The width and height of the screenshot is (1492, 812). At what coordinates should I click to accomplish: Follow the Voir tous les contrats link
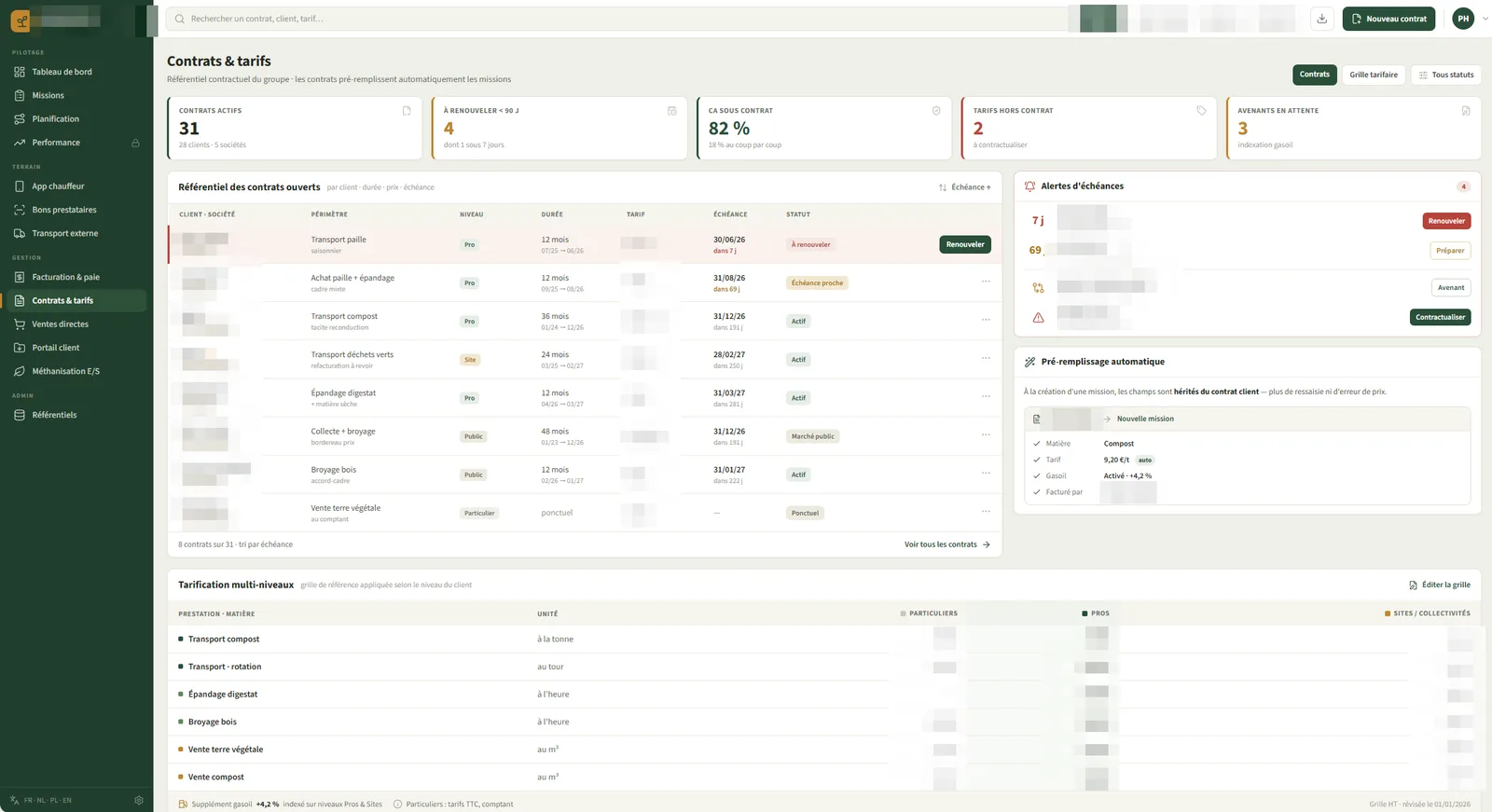[947, 544]
